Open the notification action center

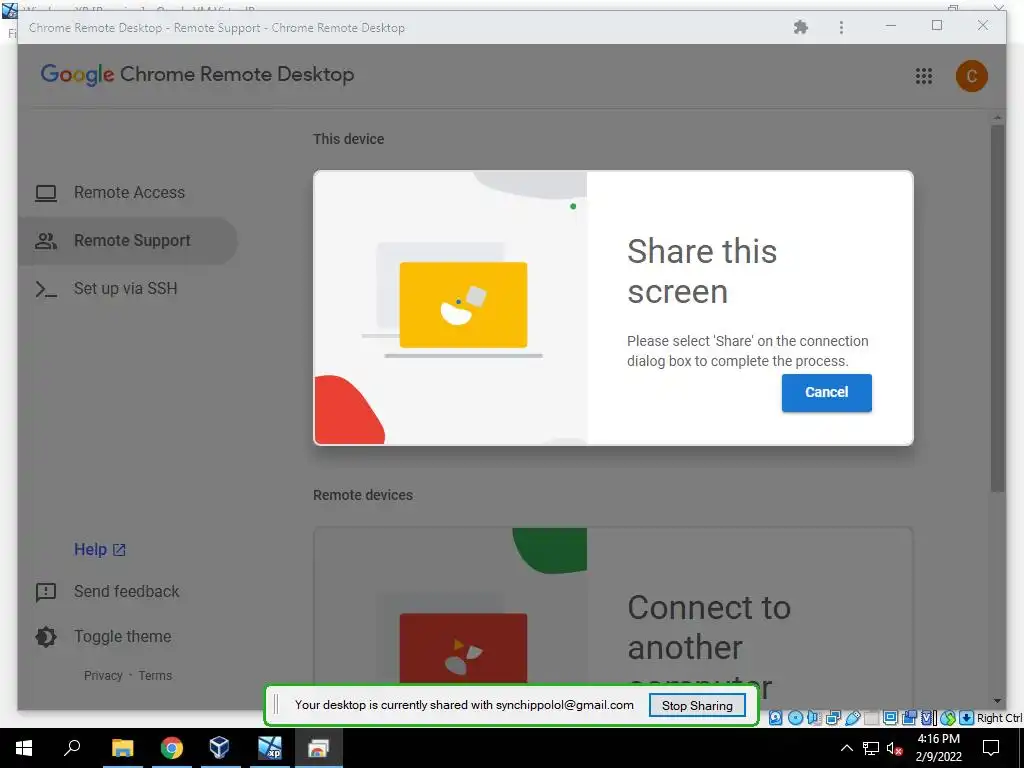pos(991,748)
